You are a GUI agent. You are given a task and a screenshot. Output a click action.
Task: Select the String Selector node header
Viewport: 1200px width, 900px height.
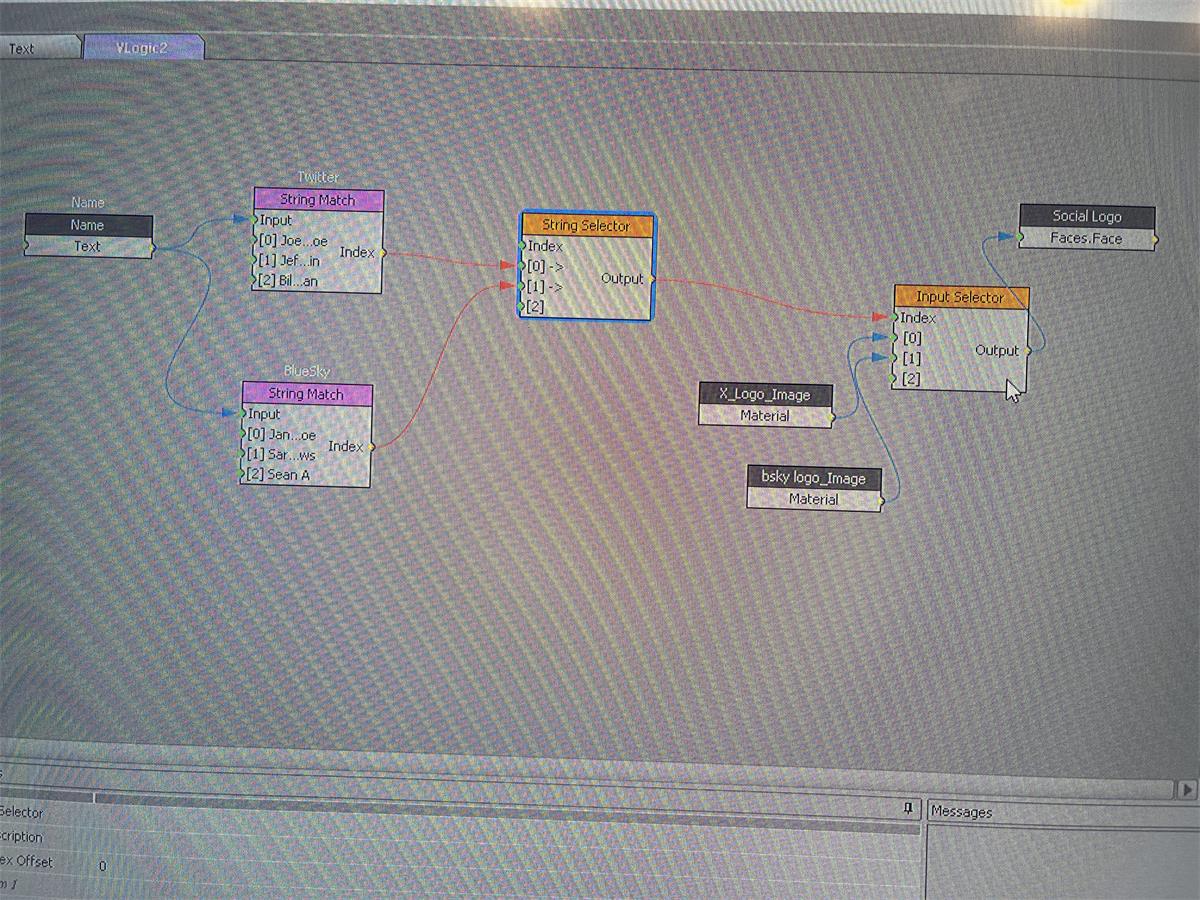(x=586, y=226)
